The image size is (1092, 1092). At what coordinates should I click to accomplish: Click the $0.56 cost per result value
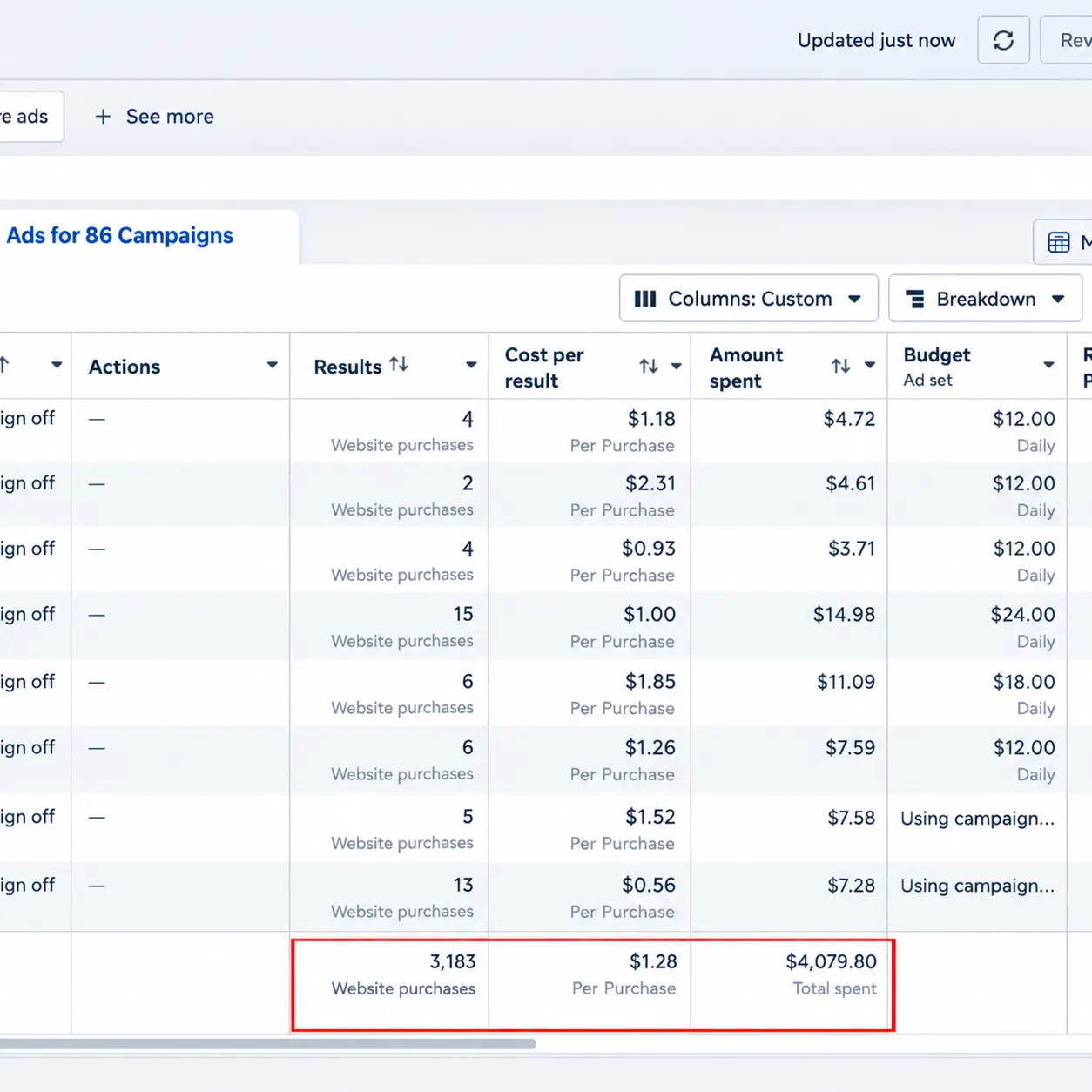(649, 886)
